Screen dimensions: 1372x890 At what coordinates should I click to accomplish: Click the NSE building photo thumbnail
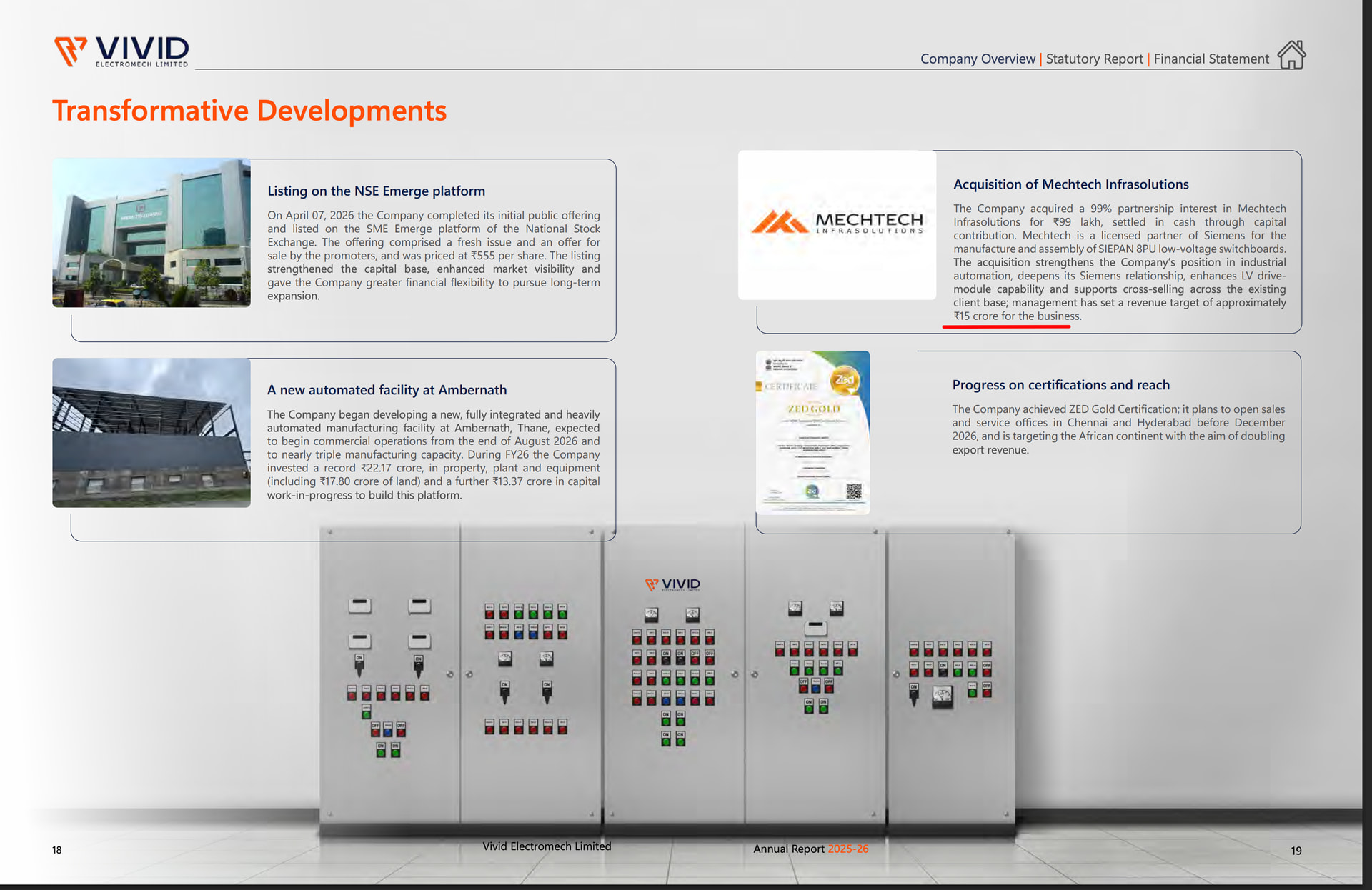click(x=151, y=233)
